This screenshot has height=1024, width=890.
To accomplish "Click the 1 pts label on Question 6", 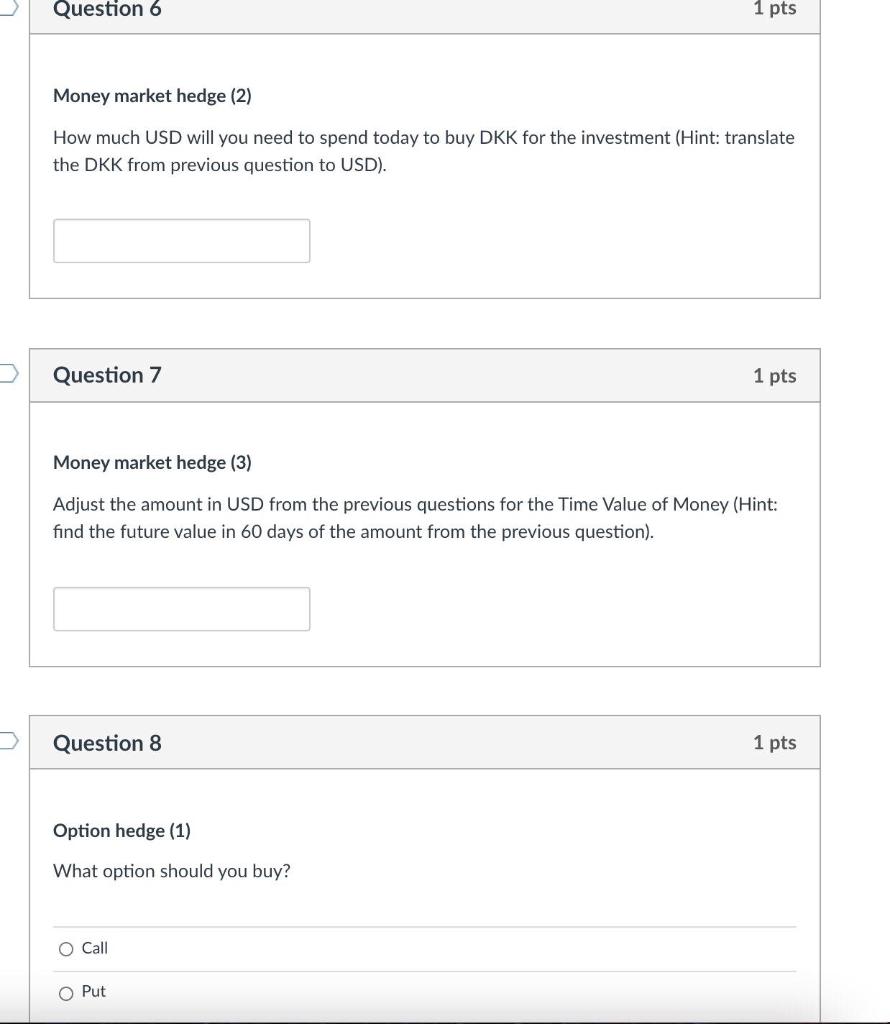I will coord(774,8).
